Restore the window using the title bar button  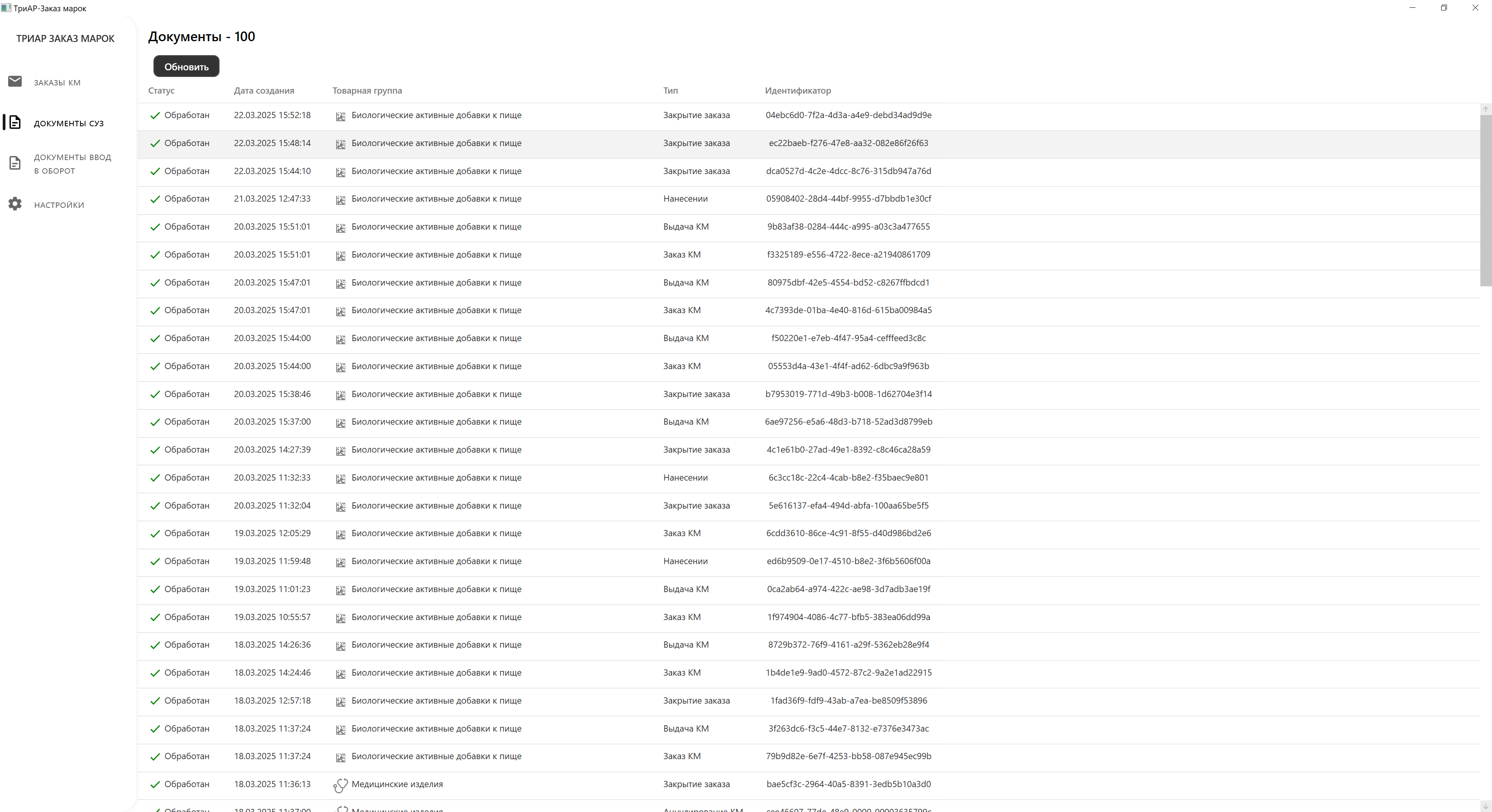point(1443,8)
